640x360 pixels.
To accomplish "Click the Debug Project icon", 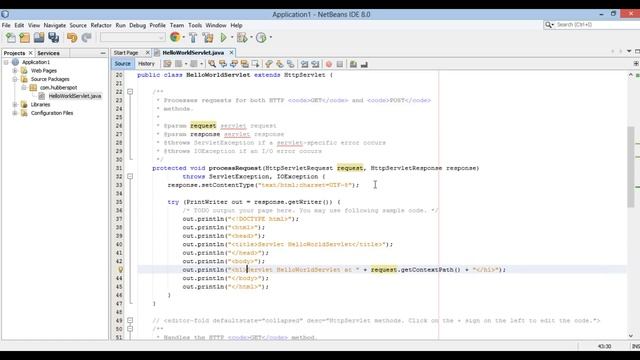I will pyautogui.click(x=242, y=38).
